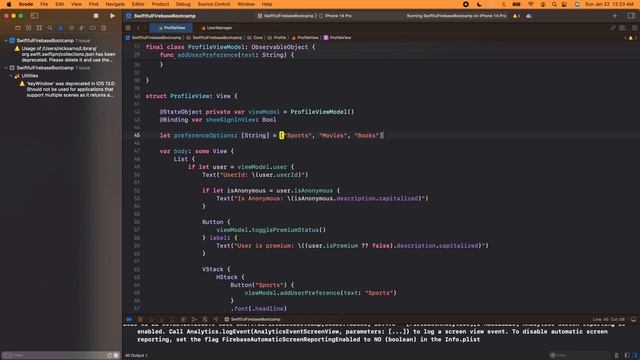
Task: Collapse the second SwiftfulFirebaseBootcamp issue group
Action: (x=6, y=68)
